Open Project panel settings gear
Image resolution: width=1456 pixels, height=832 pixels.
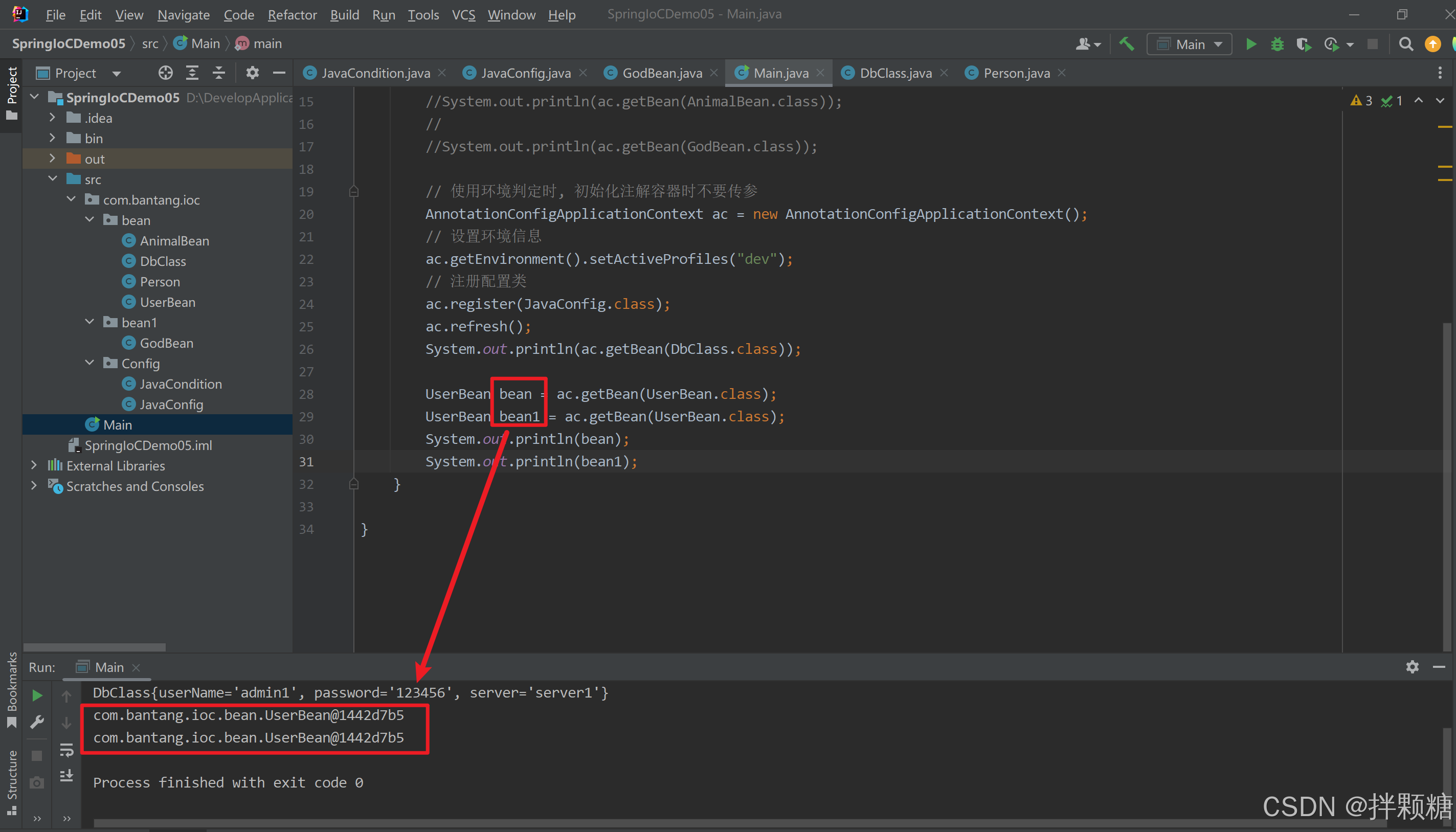pos(252,73)
